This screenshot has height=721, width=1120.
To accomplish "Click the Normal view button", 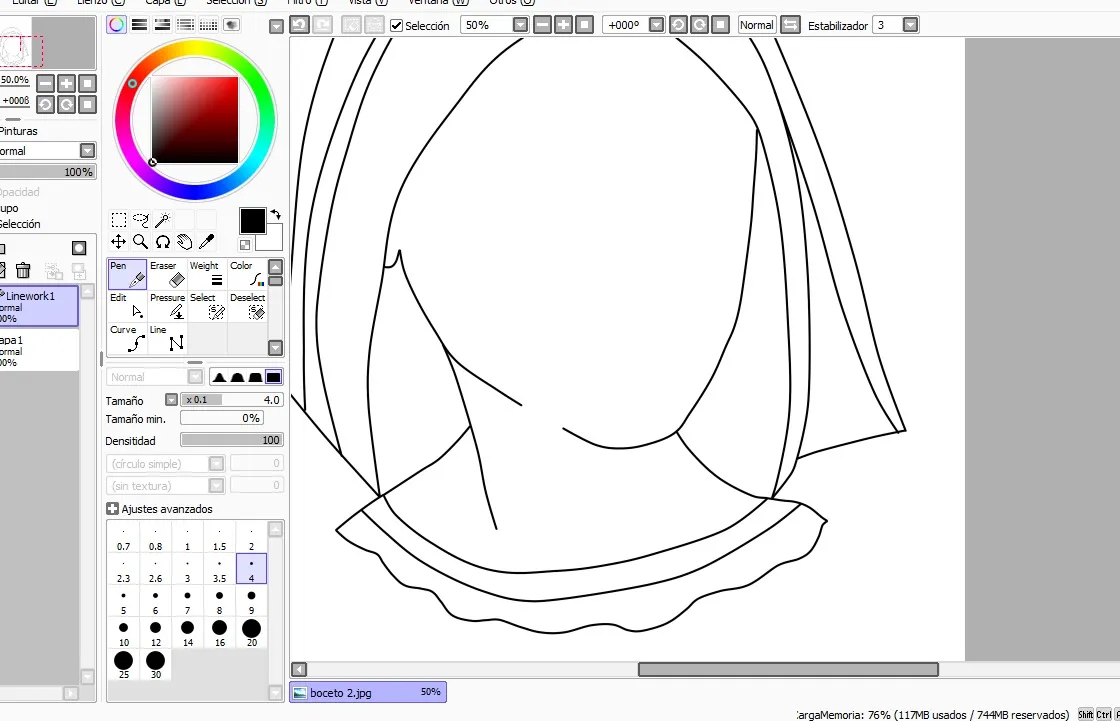I will pyautogui.click(x=756, y=25).
